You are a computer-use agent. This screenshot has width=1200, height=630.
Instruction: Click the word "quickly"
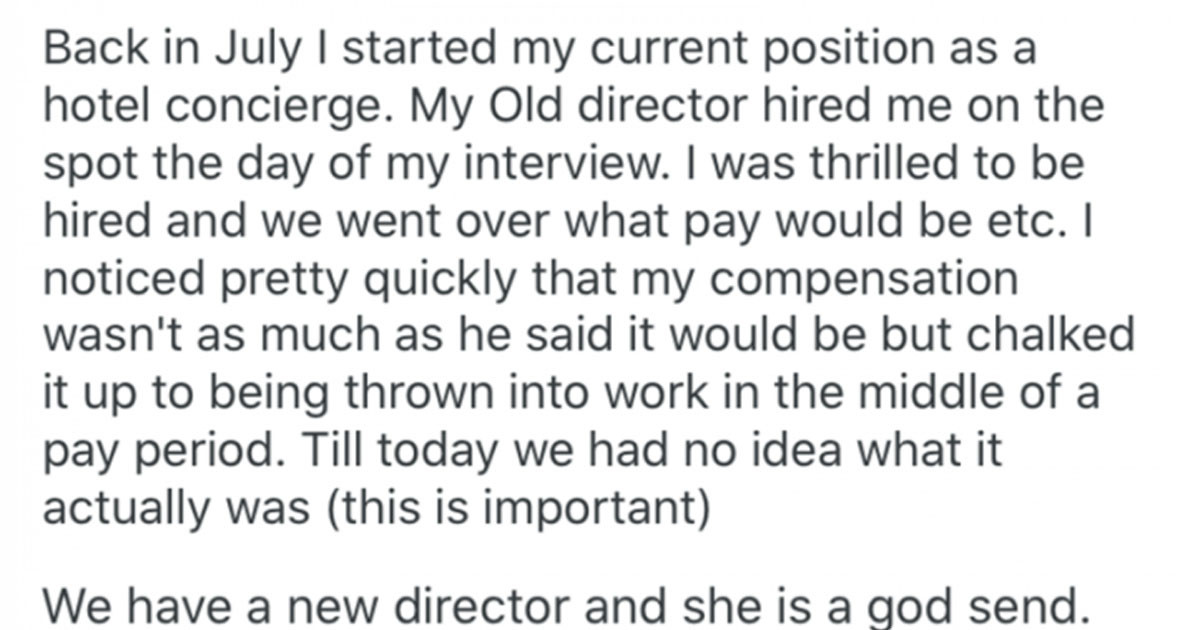[x=408, y=277]
